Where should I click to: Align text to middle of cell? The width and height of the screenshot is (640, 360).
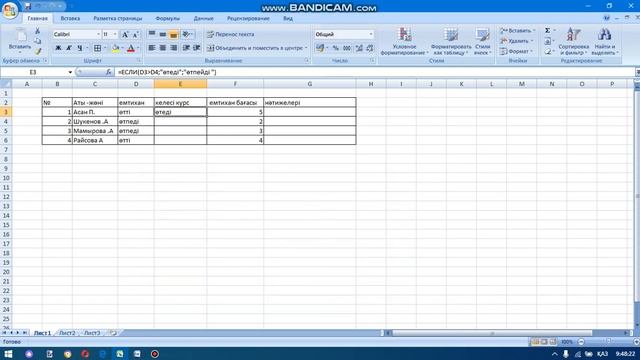(x=162, y=34)
